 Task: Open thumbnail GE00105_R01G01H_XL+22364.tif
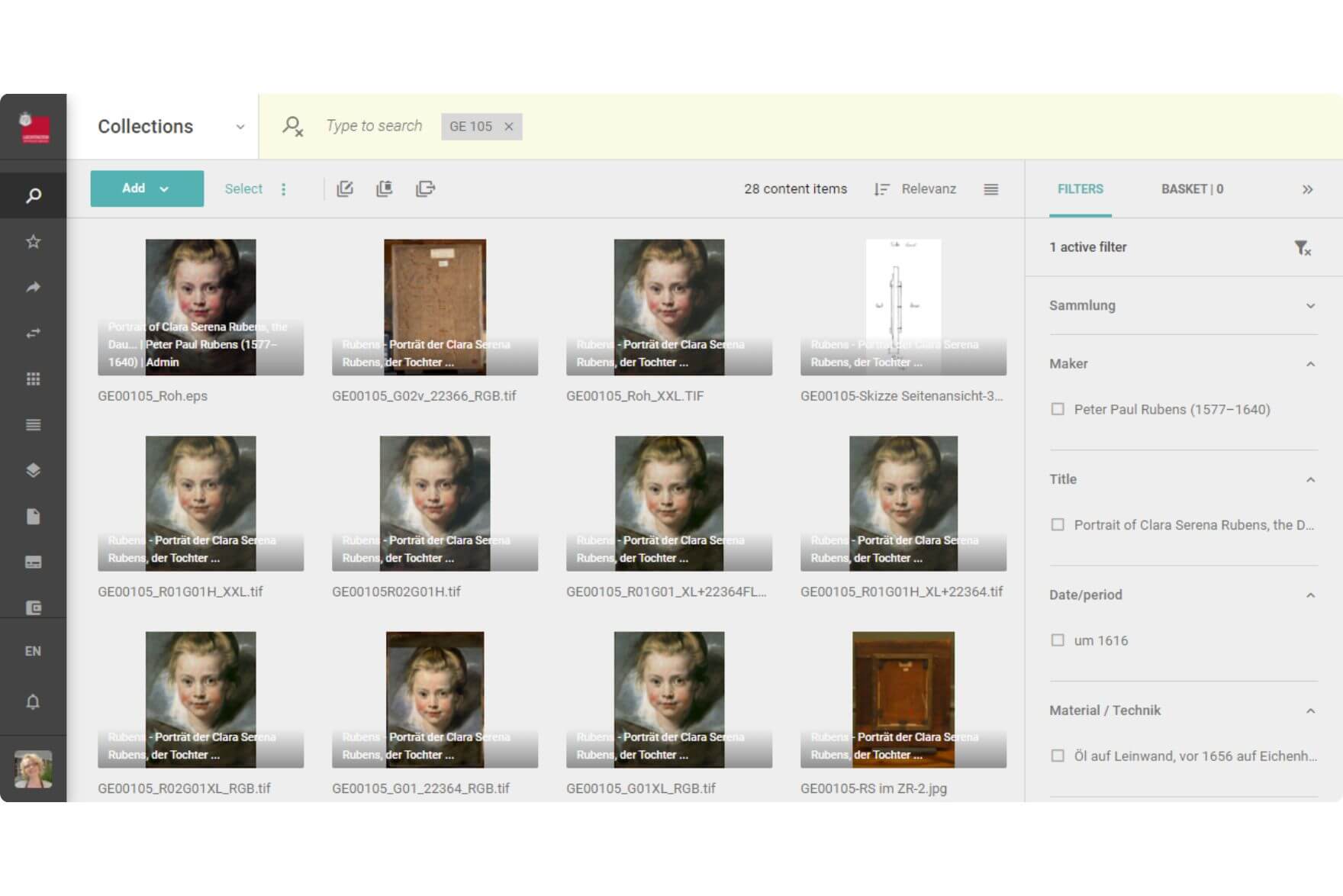click(x=903, y=504)
